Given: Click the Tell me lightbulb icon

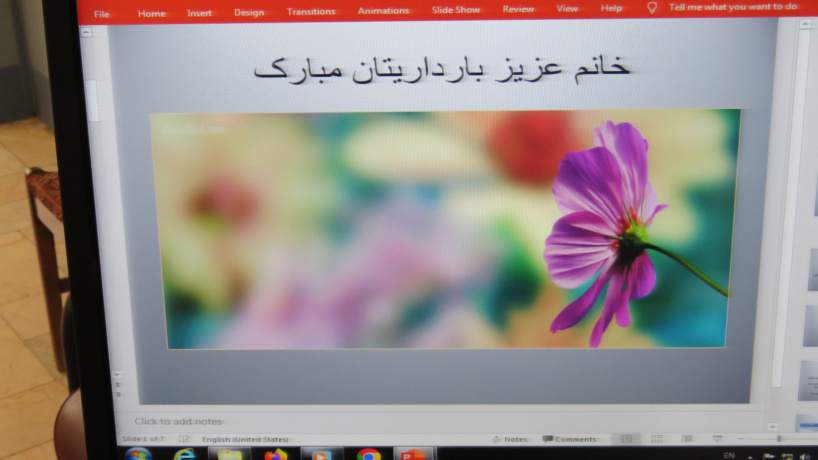Looking at the screenshot, I should coord(652,8).
